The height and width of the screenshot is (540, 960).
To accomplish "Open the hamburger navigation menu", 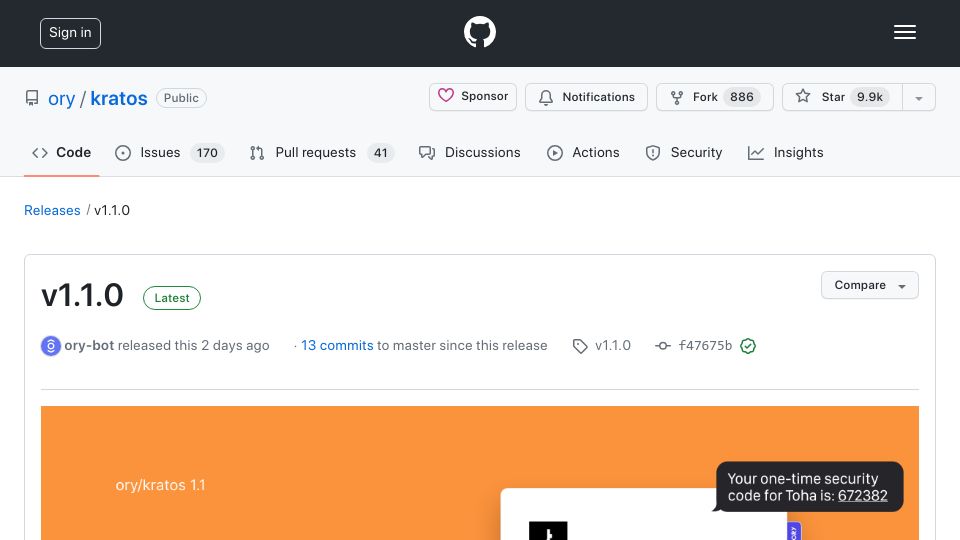I will click(904, 32).
